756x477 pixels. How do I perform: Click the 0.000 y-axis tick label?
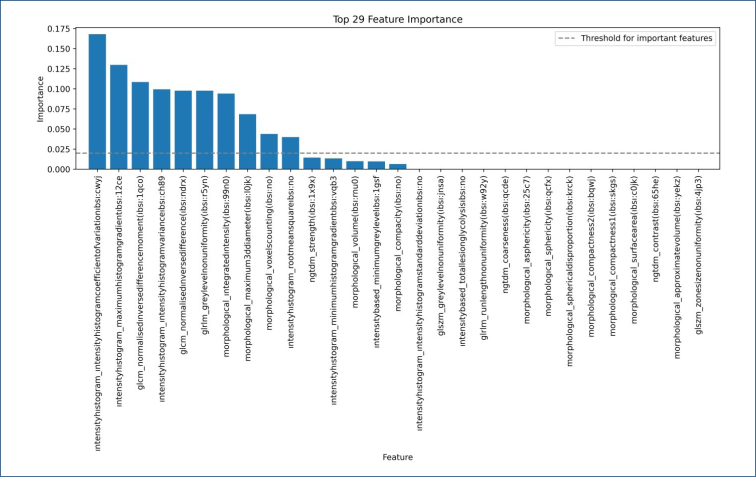click(x=58, y=169)
